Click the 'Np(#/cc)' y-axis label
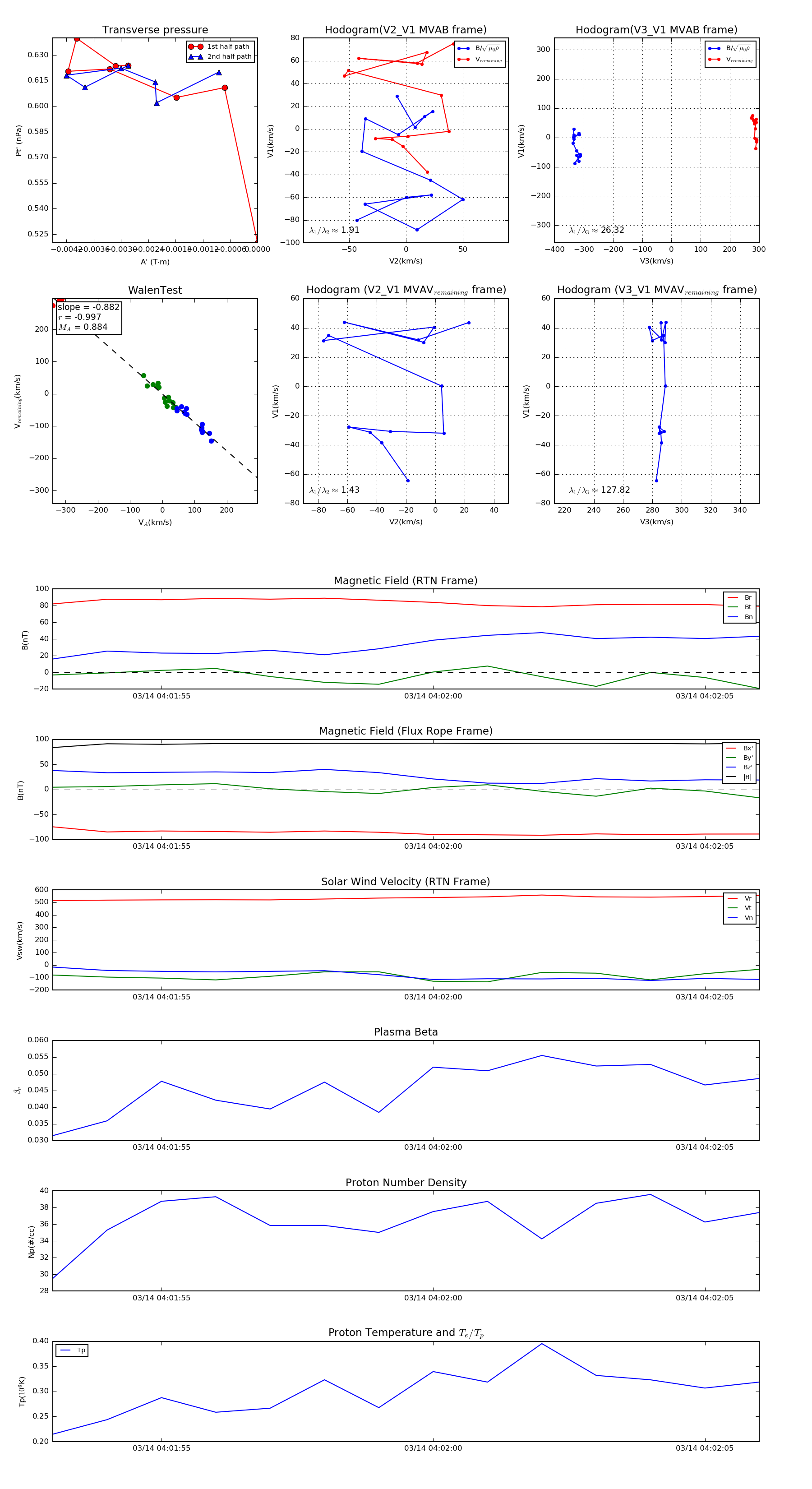The image size is (812, 1489). 31,1242
